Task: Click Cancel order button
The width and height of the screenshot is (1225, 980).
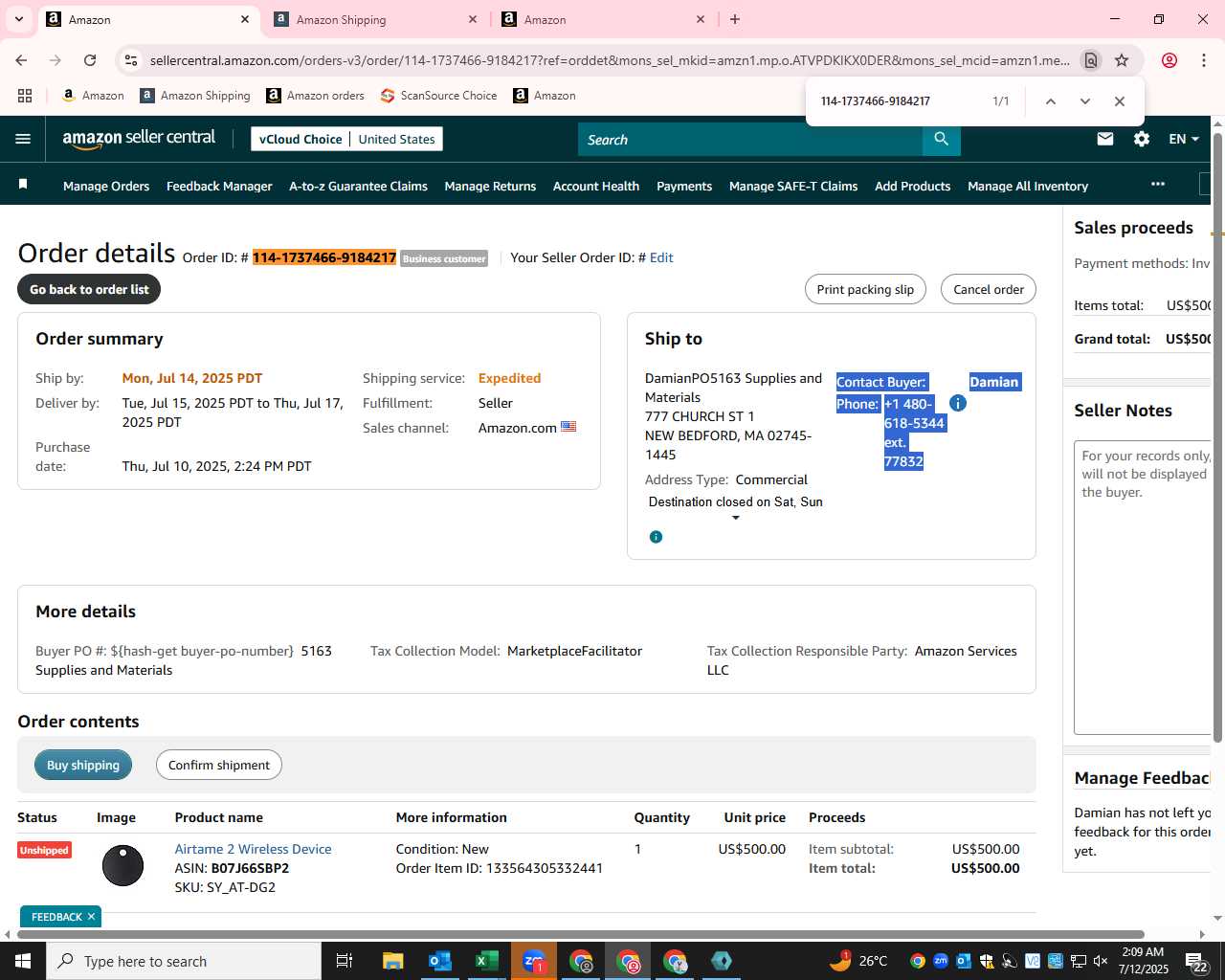Action: pos(988,289)
